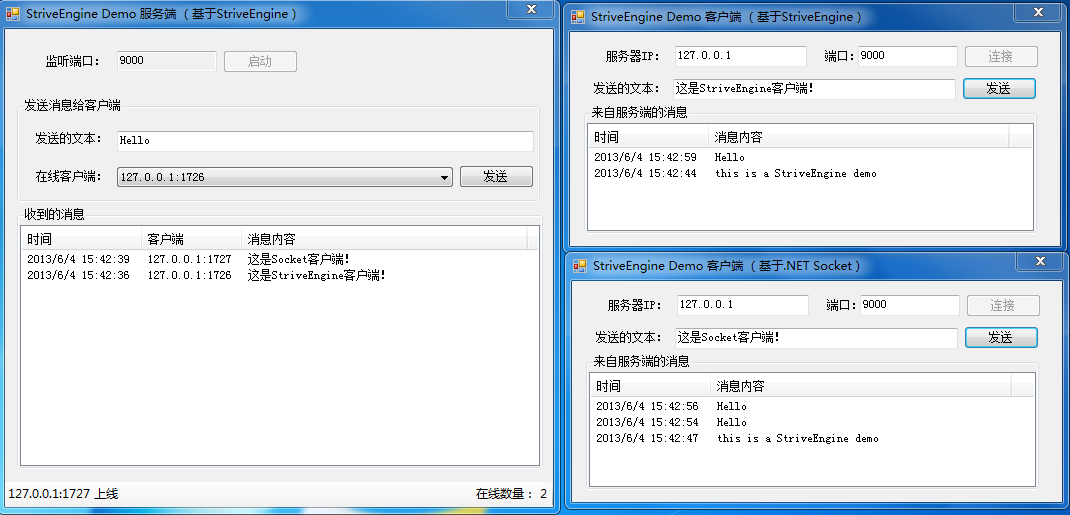The width and height of the screenshot is (1070, 515).
Task: Click the disabled 启动 button in server window
Action: tap(260, 61)
